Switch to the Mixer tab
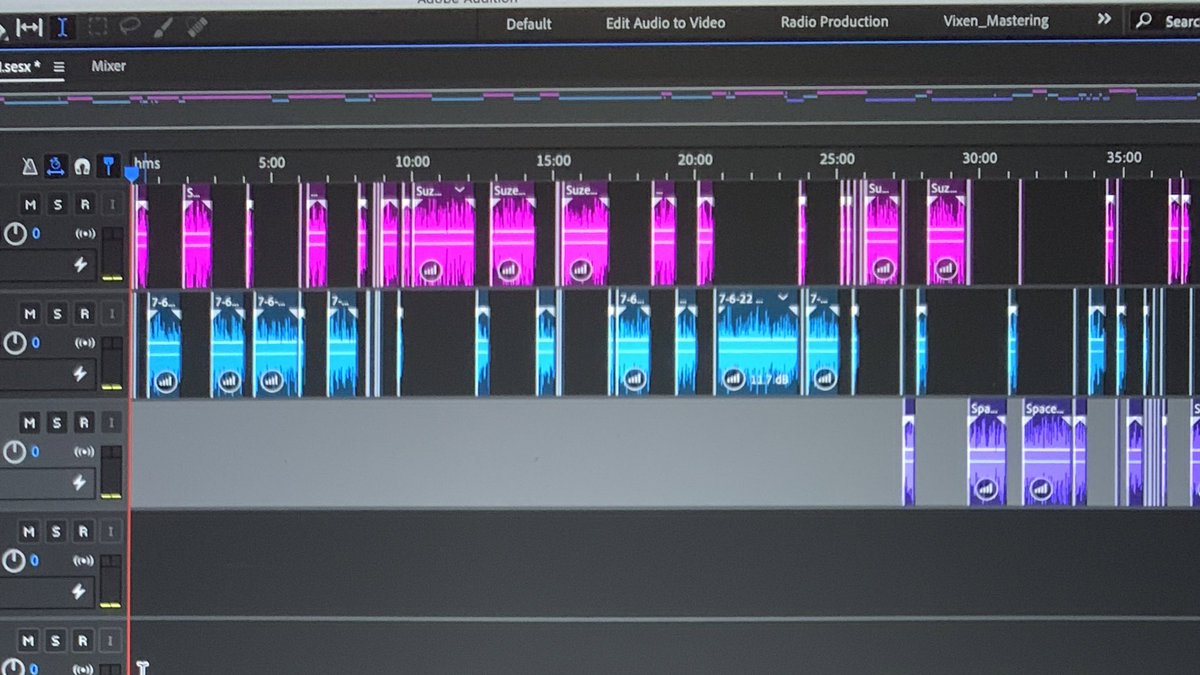This screenshot has height=675, width=1200. pos(109,66)
